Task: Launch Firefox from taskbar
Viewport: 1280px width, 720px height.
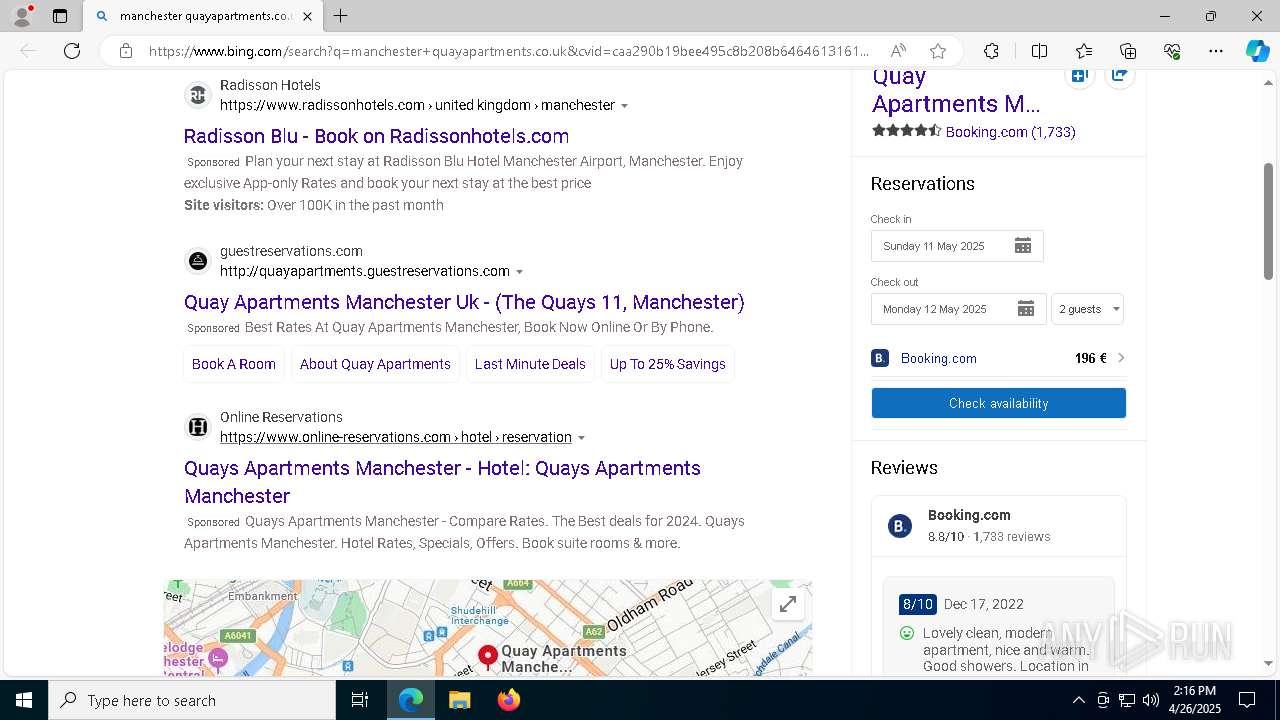Action: coord(508,700)
